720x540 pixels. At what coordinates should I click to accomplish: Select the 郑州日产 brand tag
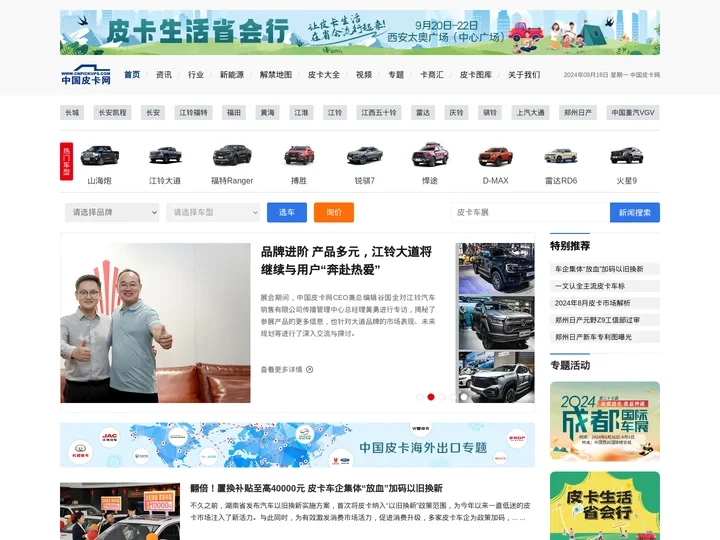tap(578, 112)
